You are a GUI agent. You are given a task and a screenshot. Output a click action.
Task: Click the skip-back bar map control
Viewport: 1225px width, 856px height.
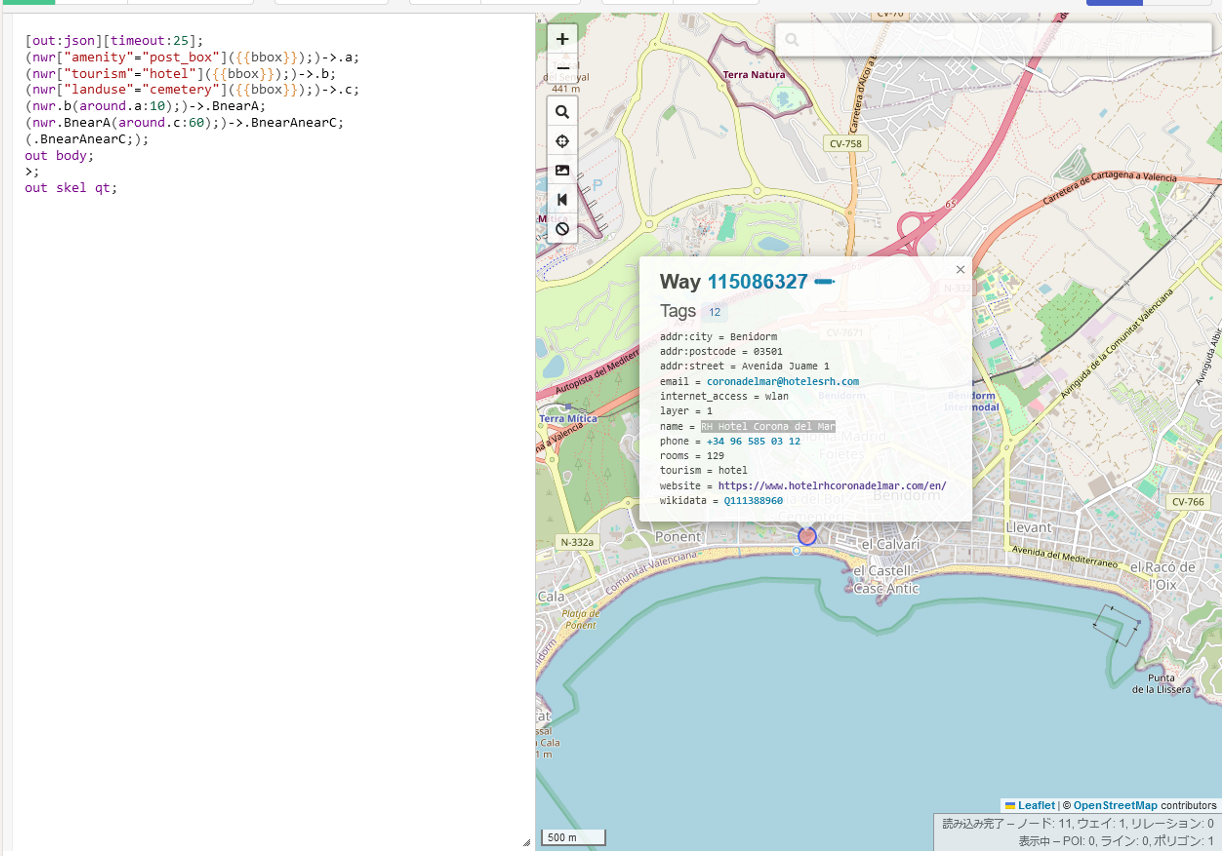[562, 199]
